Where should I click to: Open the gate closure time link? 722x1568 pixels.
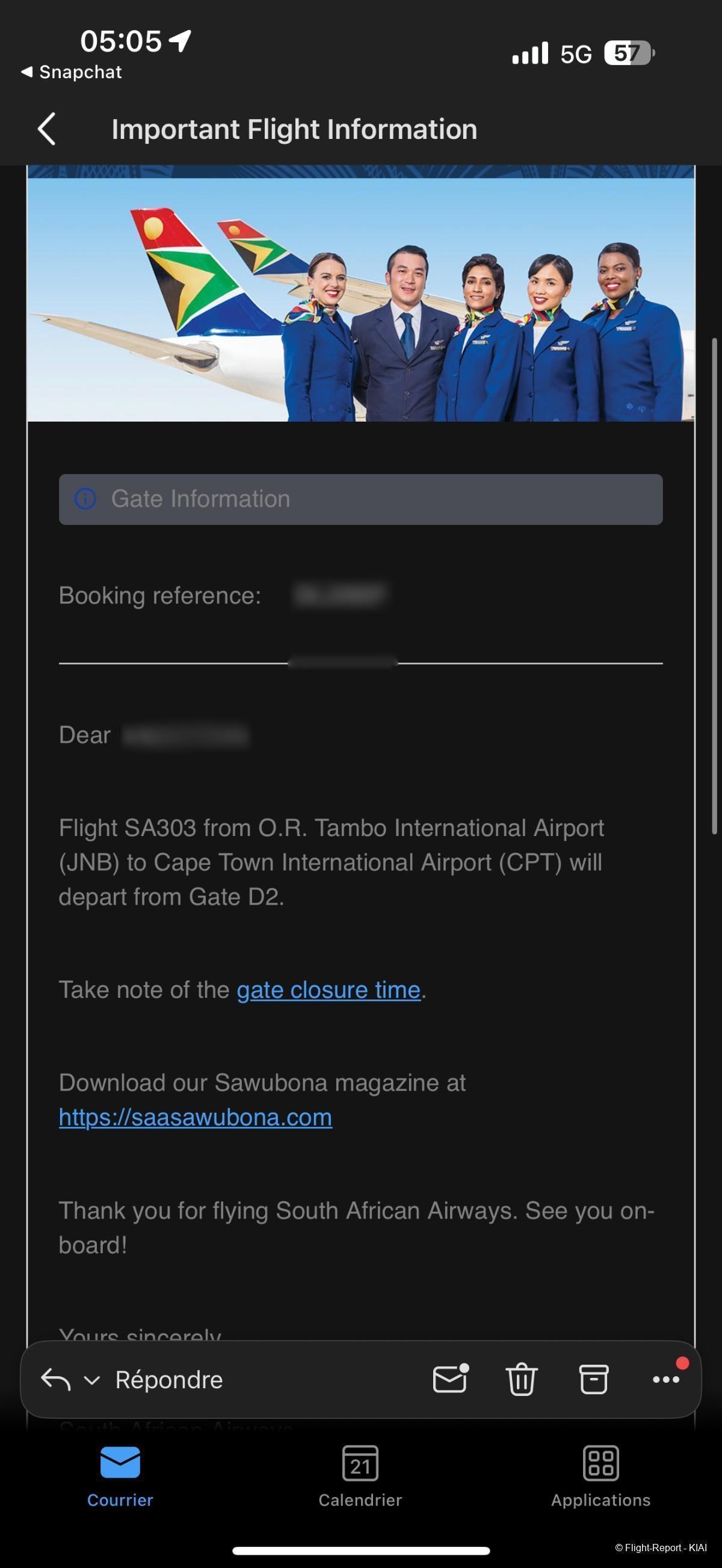(329, 990)
